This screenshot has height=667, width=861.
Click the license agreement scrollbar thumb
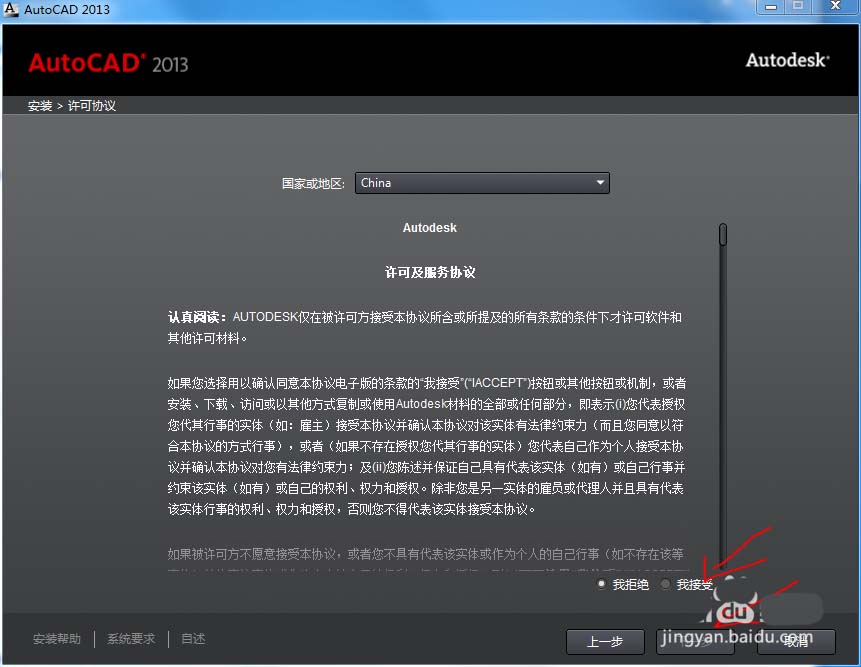[723, 234]
